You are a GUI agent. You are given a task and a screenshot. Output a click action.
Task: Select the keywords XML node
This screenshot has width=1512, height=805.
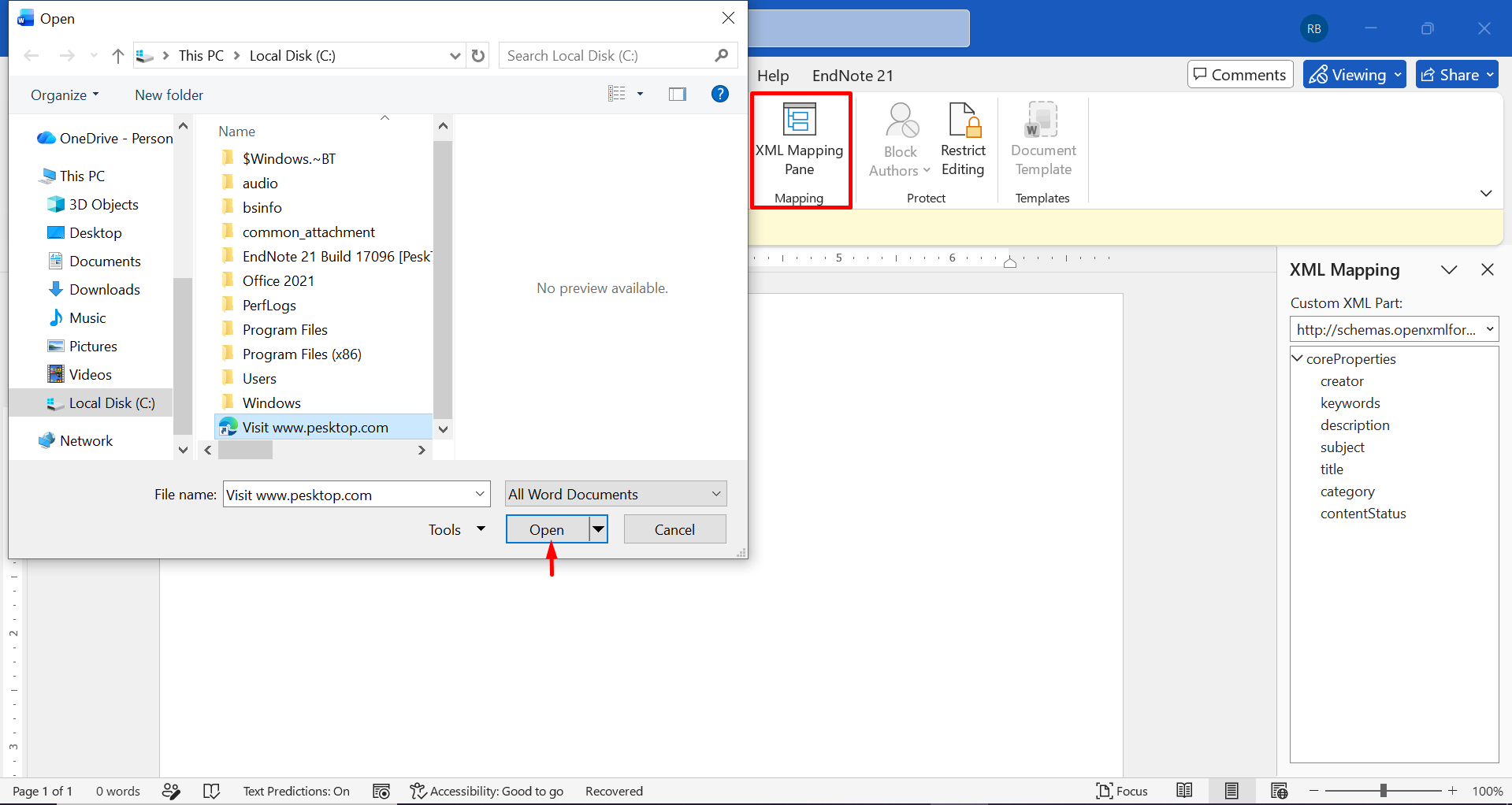[x=1350, y=402]
